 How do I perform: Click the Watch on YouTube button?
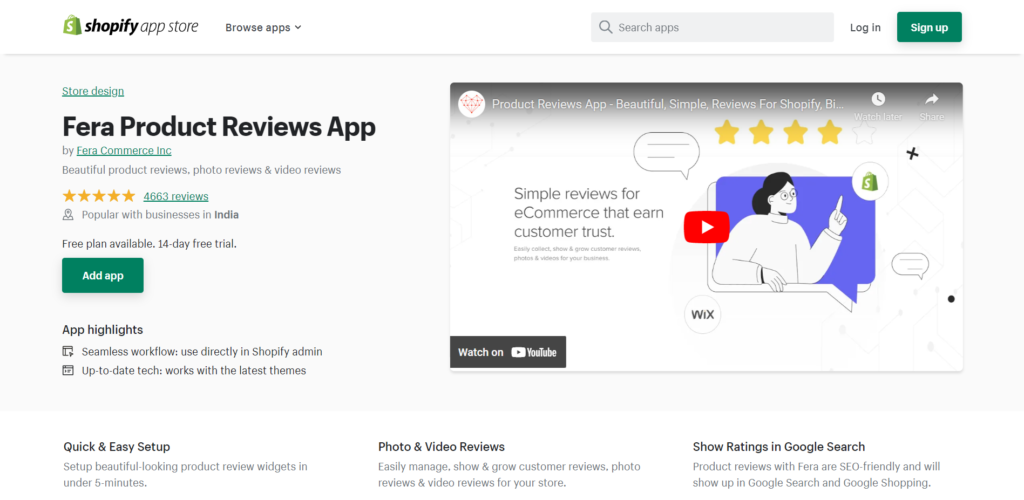[508, 352]
